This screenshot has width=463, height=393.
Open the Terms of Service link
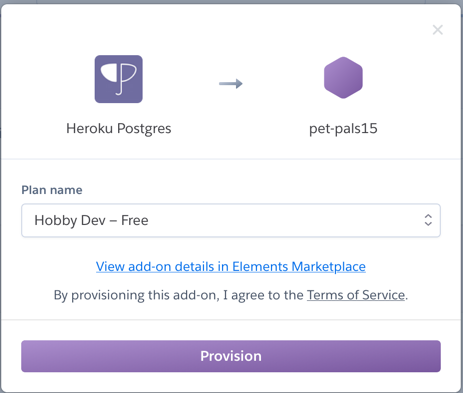click(x=356, y=295)
